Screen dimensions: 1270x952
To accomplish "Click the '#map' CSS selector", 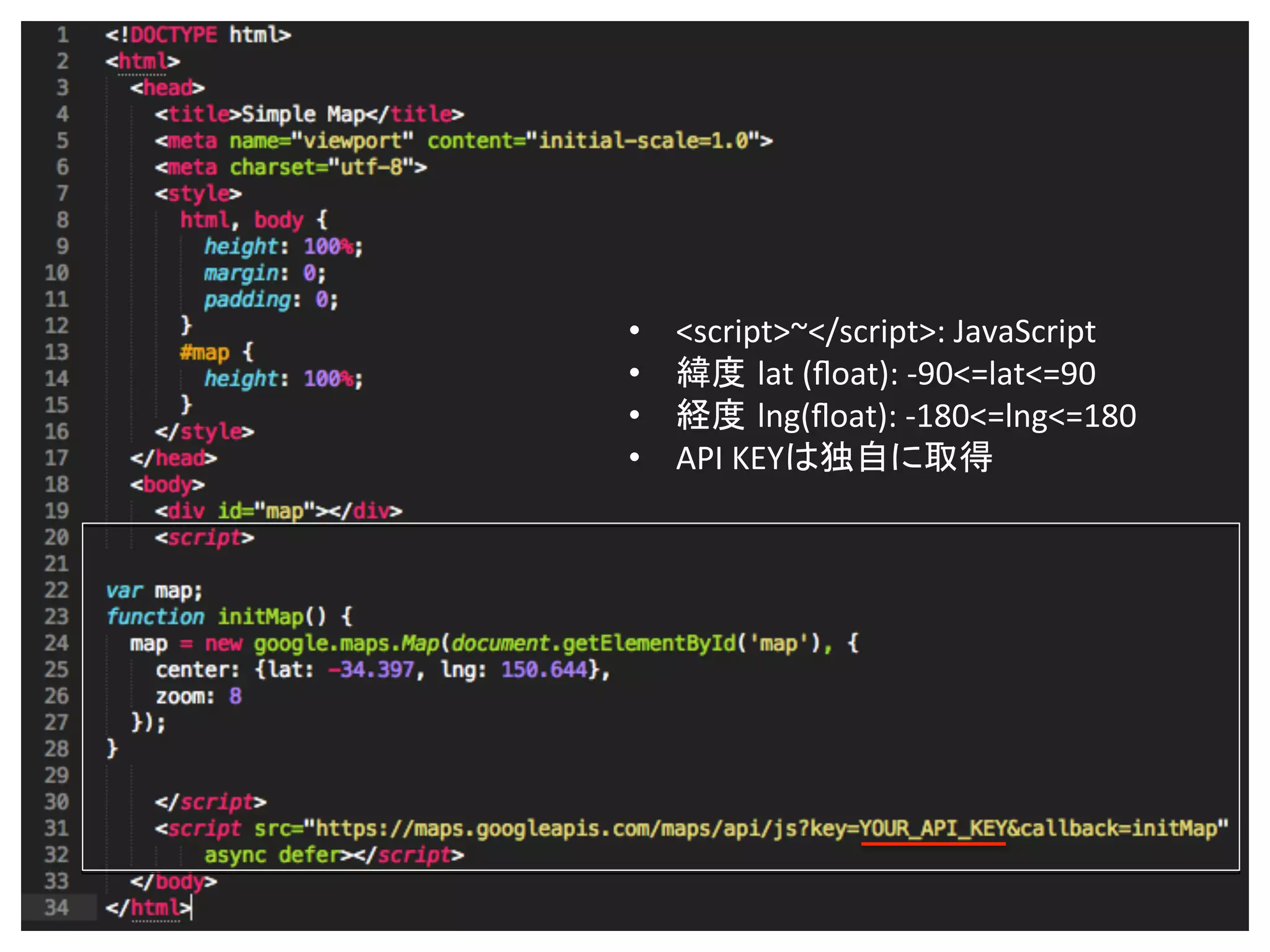I will [x=205, y=353].
